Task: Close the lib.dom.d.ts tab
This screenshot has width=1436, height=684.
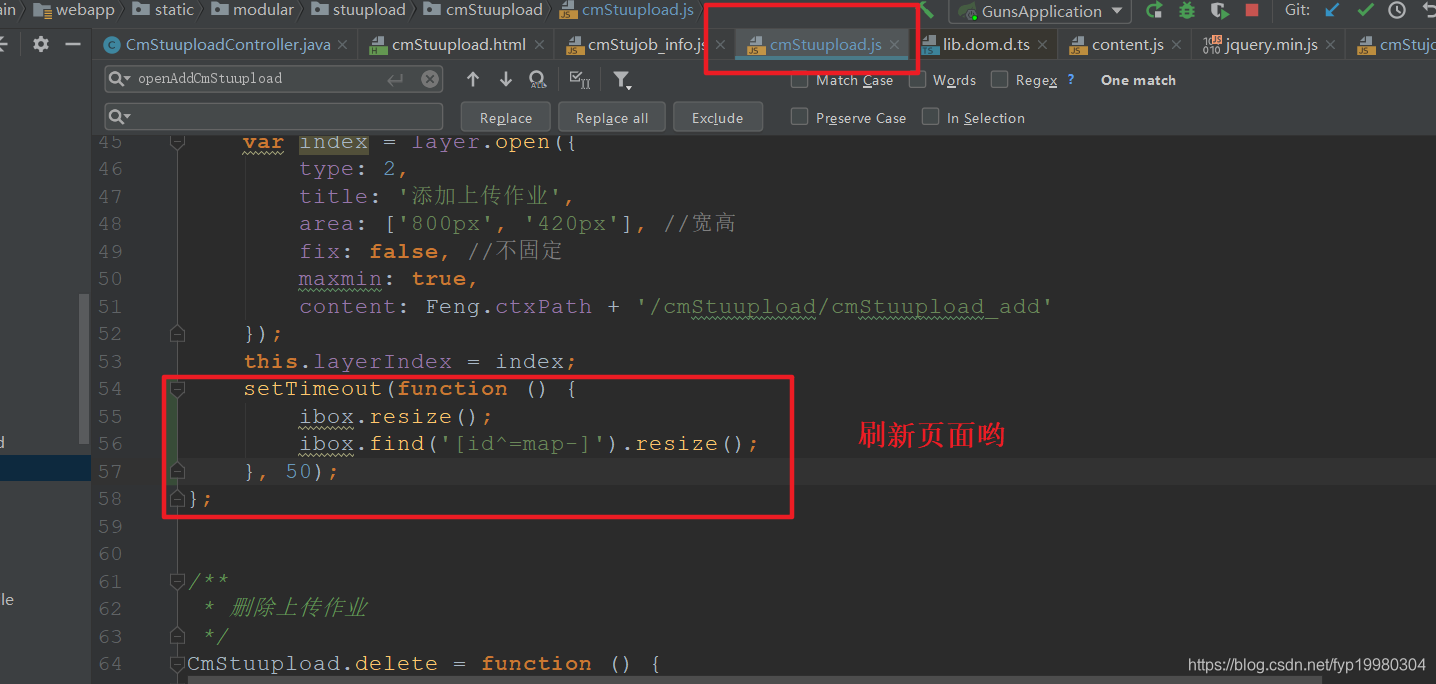Action: 1042,45
